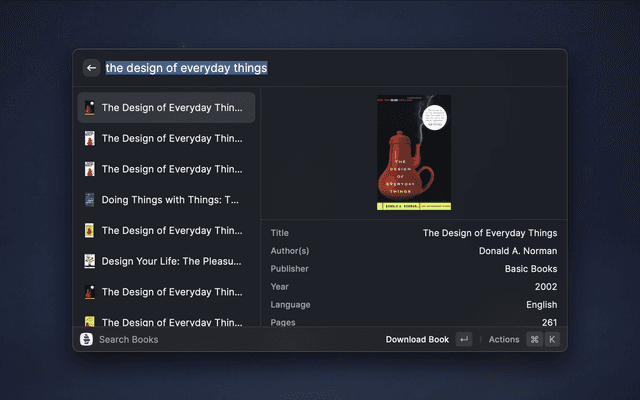Click the Command key icon in footer

(534, 340)
